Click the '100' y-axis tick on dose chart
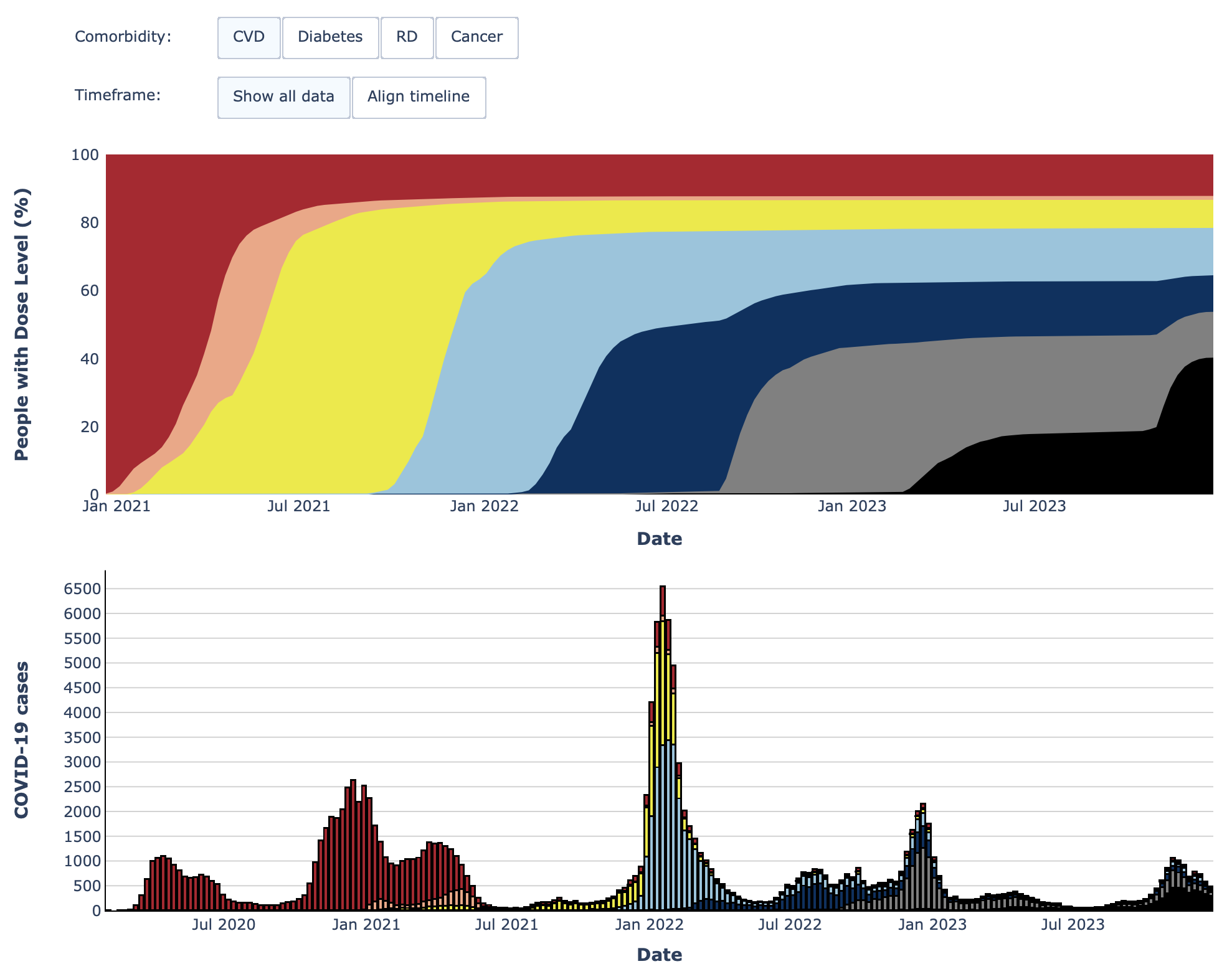 [x=85, y=155]
